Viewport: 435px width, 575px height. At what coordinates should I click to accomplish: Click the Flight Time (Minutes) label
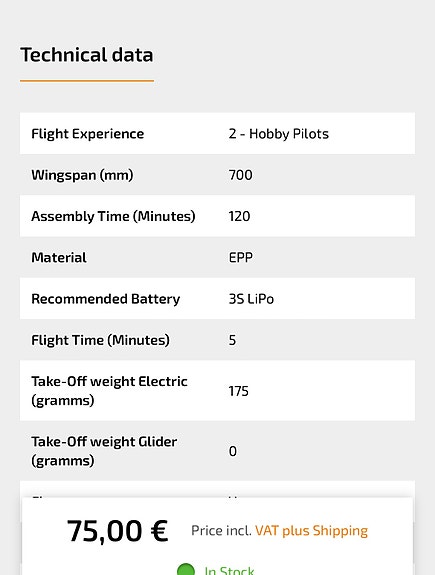pyautogui.click(x=100, y=340)
